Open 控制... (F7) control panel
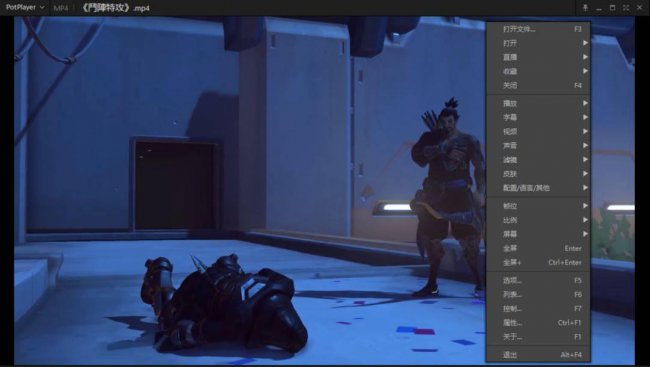 coord(538,309)
